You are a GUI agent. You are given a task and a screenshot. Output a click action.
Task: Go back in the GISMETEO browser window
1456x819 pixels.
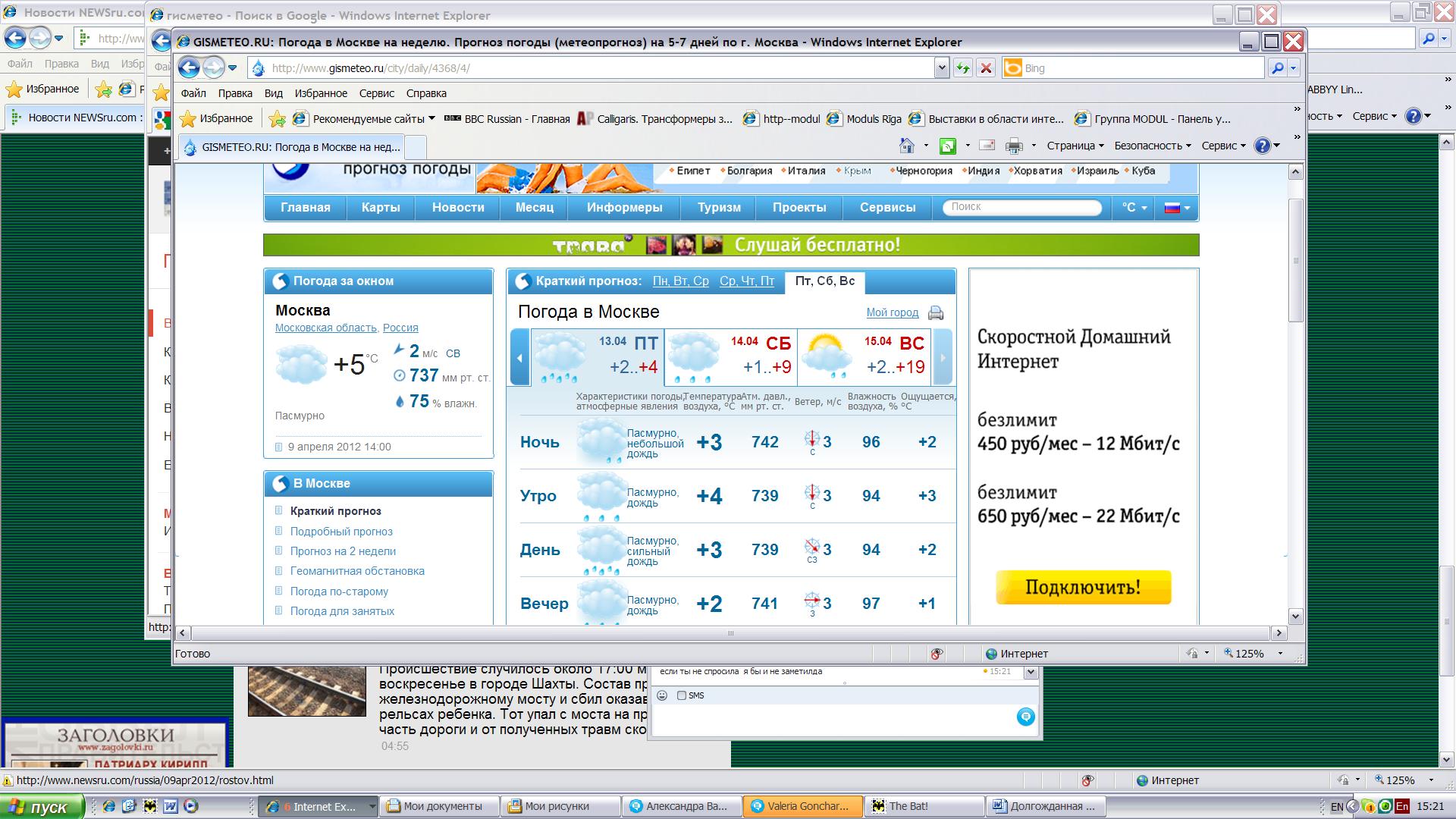coord(189,68)
